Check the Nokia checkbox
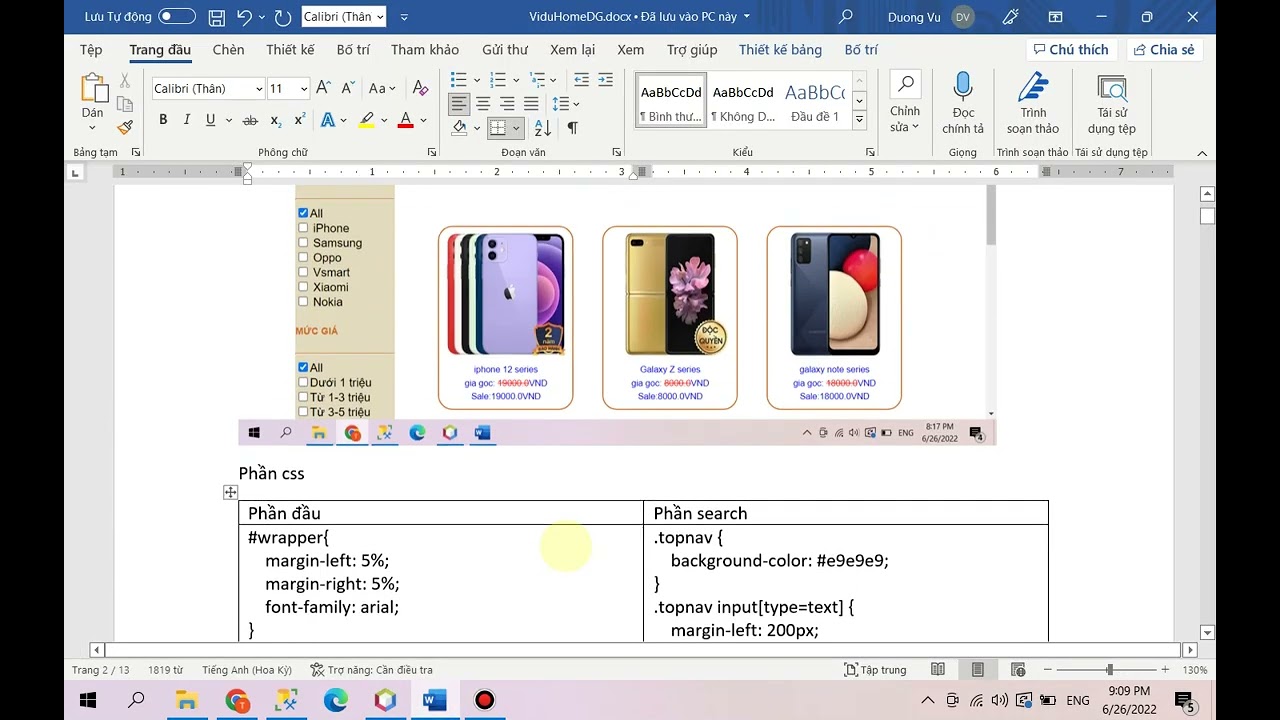The height and width of the screenshot is (720, 1280). pos(303,301)
